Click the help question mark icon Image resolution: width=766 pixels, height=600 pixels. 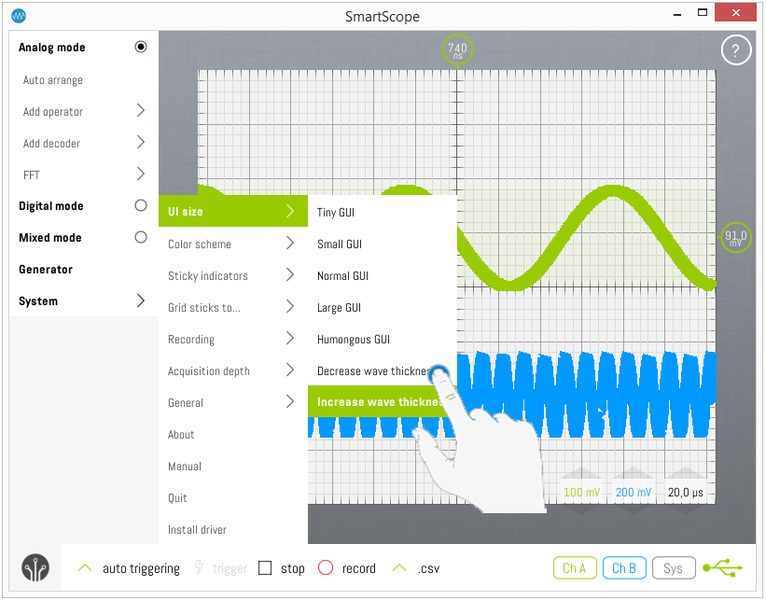735,51
